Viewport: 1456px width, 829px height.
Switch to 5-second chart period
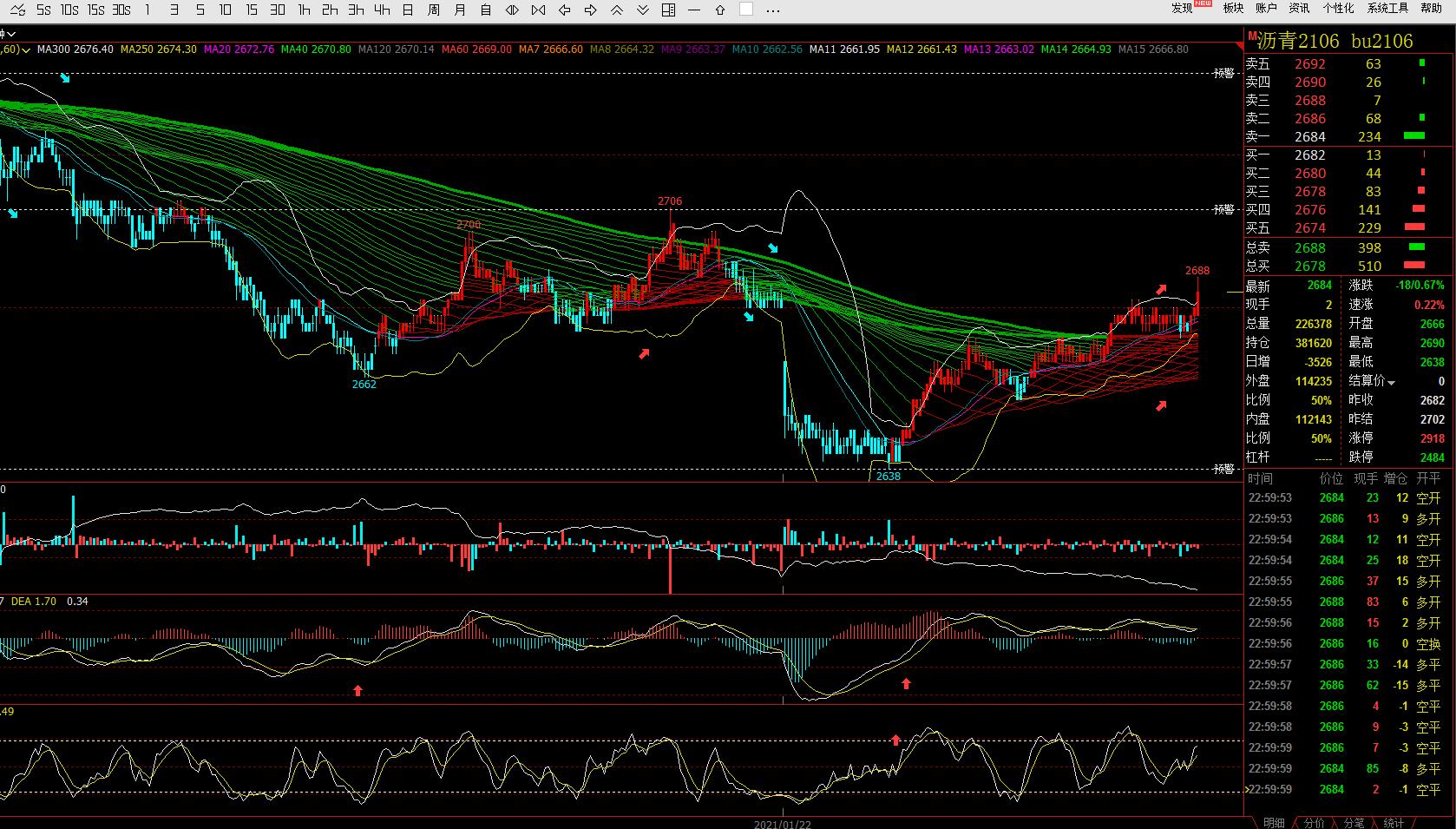(43, 10)
